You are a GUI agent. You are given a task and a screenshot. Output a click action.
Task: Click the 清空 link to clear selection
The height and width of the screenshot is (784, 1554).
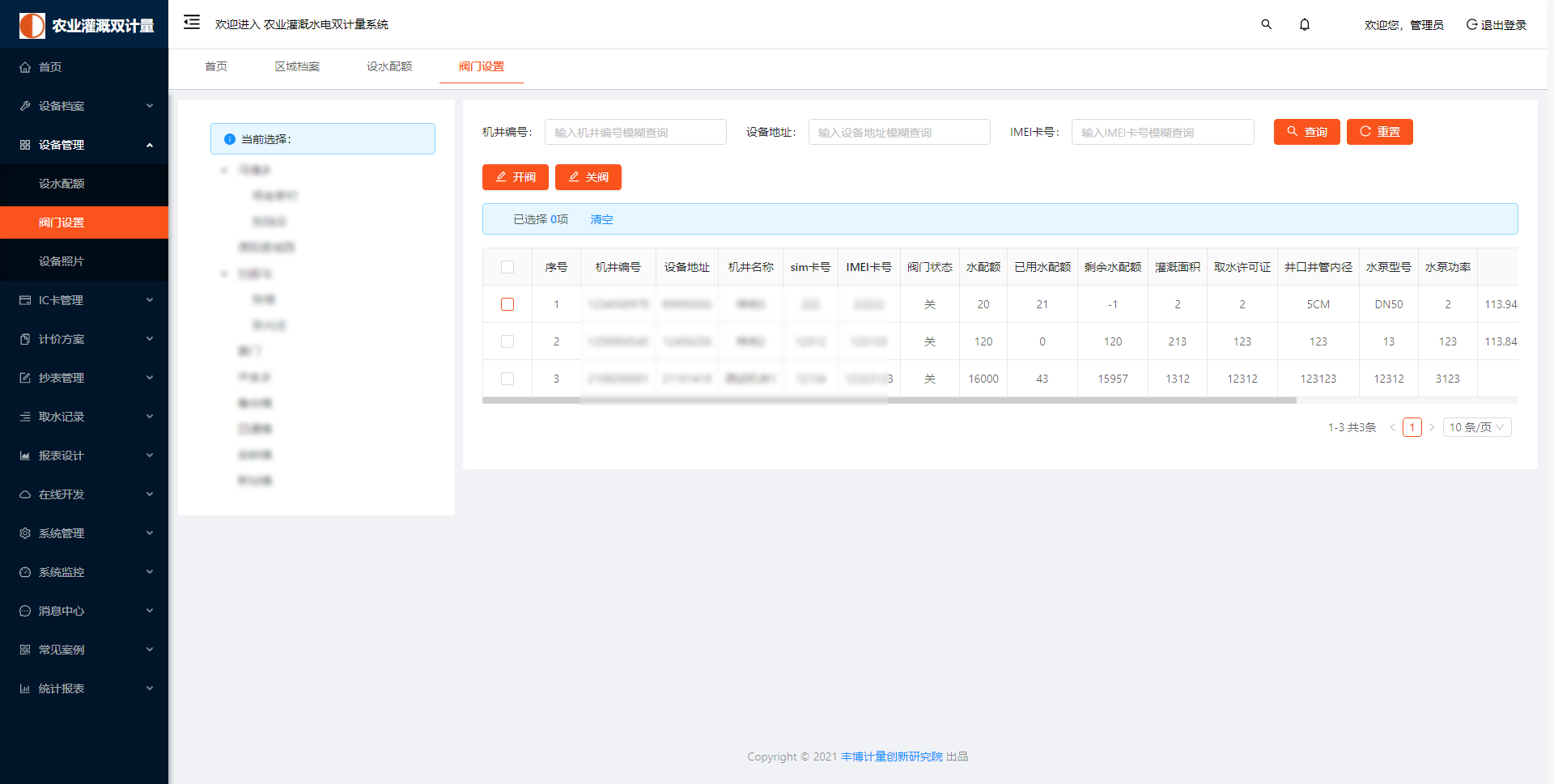[601, 219]
